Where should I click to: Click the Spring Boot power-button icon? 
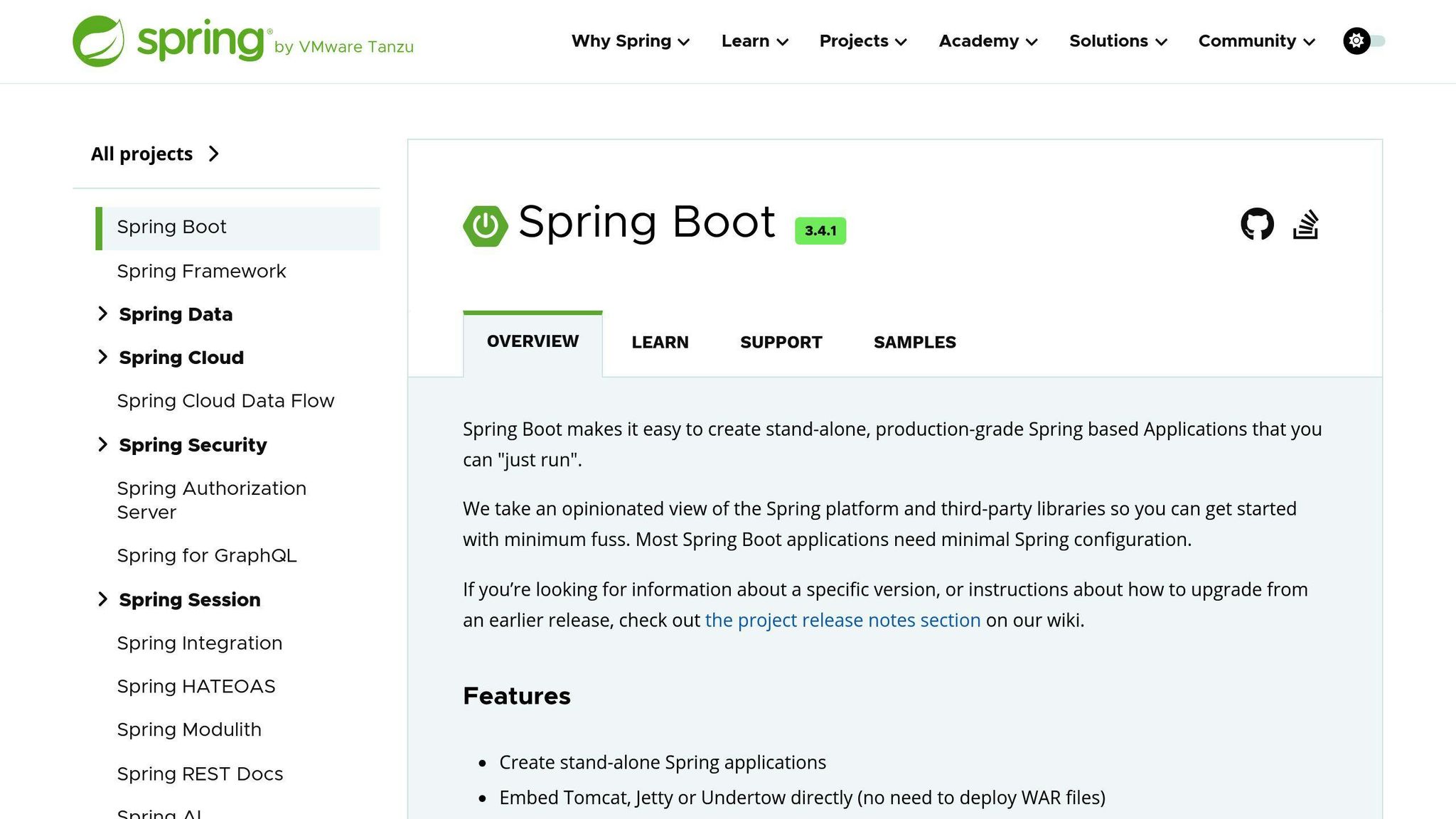(x=486, y=225)
